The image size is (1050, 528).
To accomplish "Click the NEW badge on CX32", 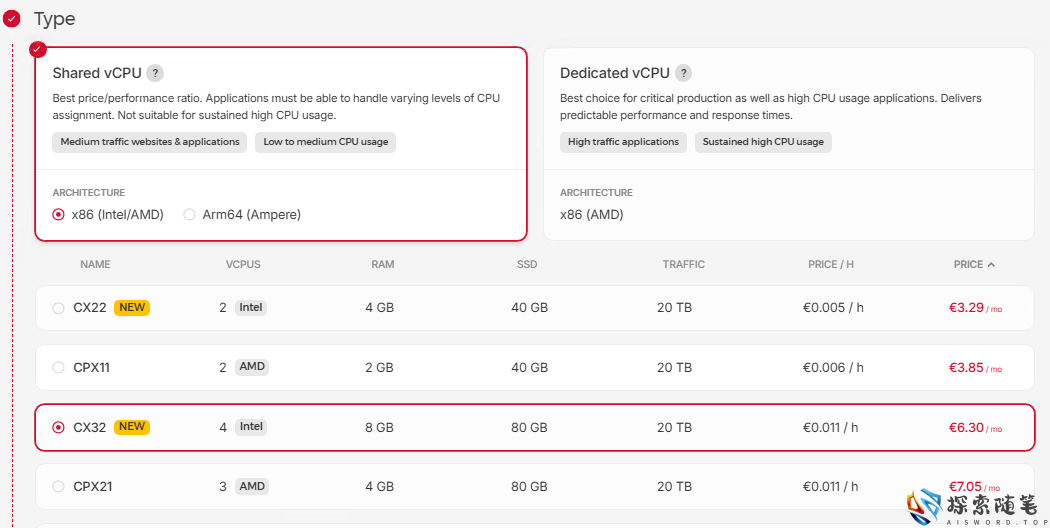I will pos(132,427).
